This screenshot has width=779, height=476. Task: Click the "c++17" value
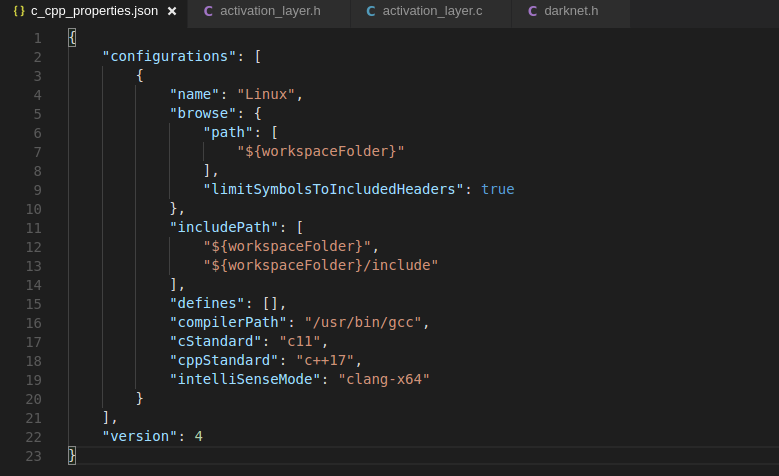pos(325,360)
